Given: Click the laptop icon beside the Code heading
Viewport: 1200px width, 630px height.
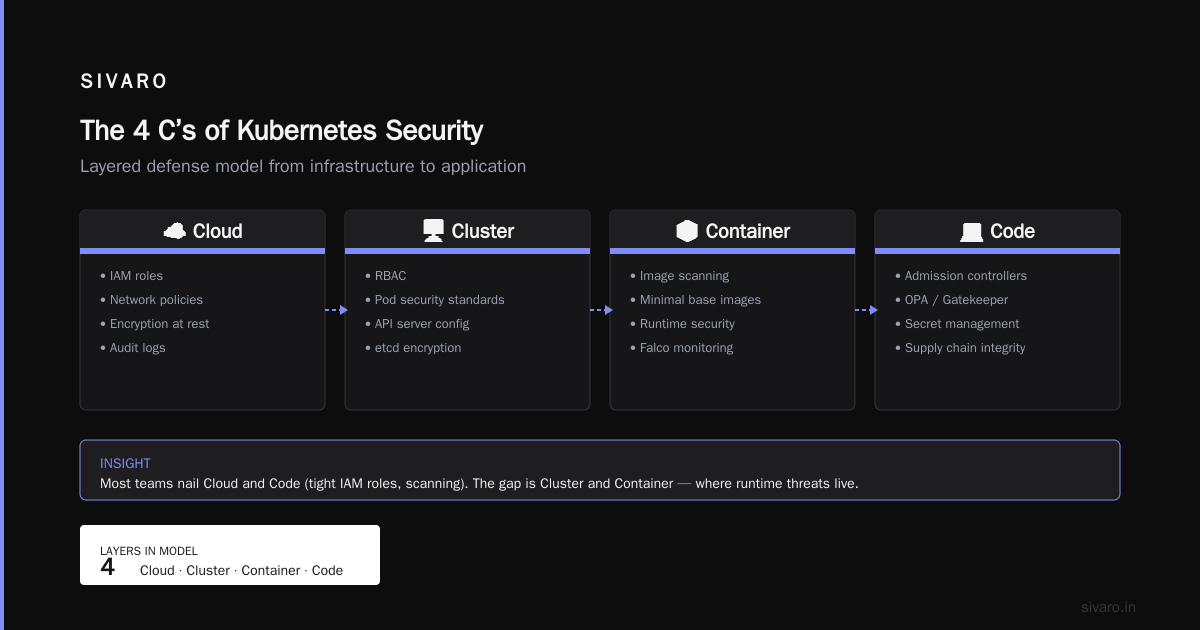Looking at the screenshot, I should pos(971,232).
